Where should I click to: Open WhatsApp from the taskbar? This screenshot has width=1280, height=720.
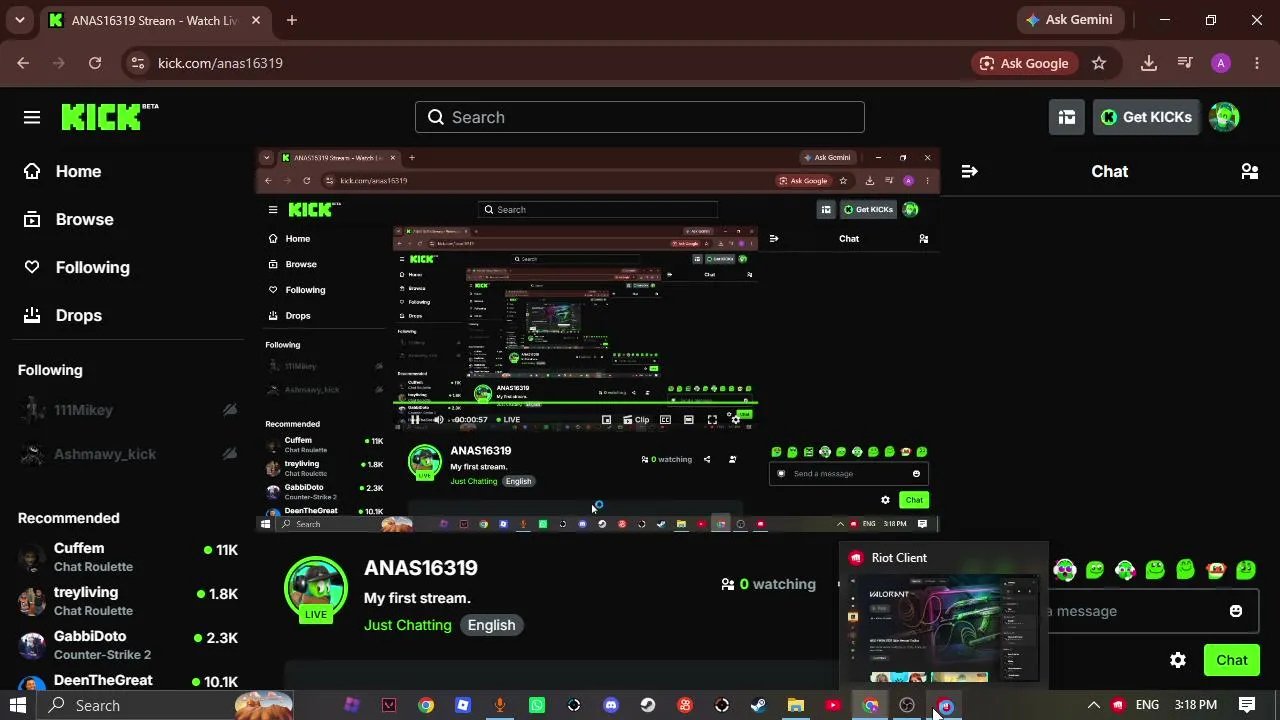tap(537, 705)
